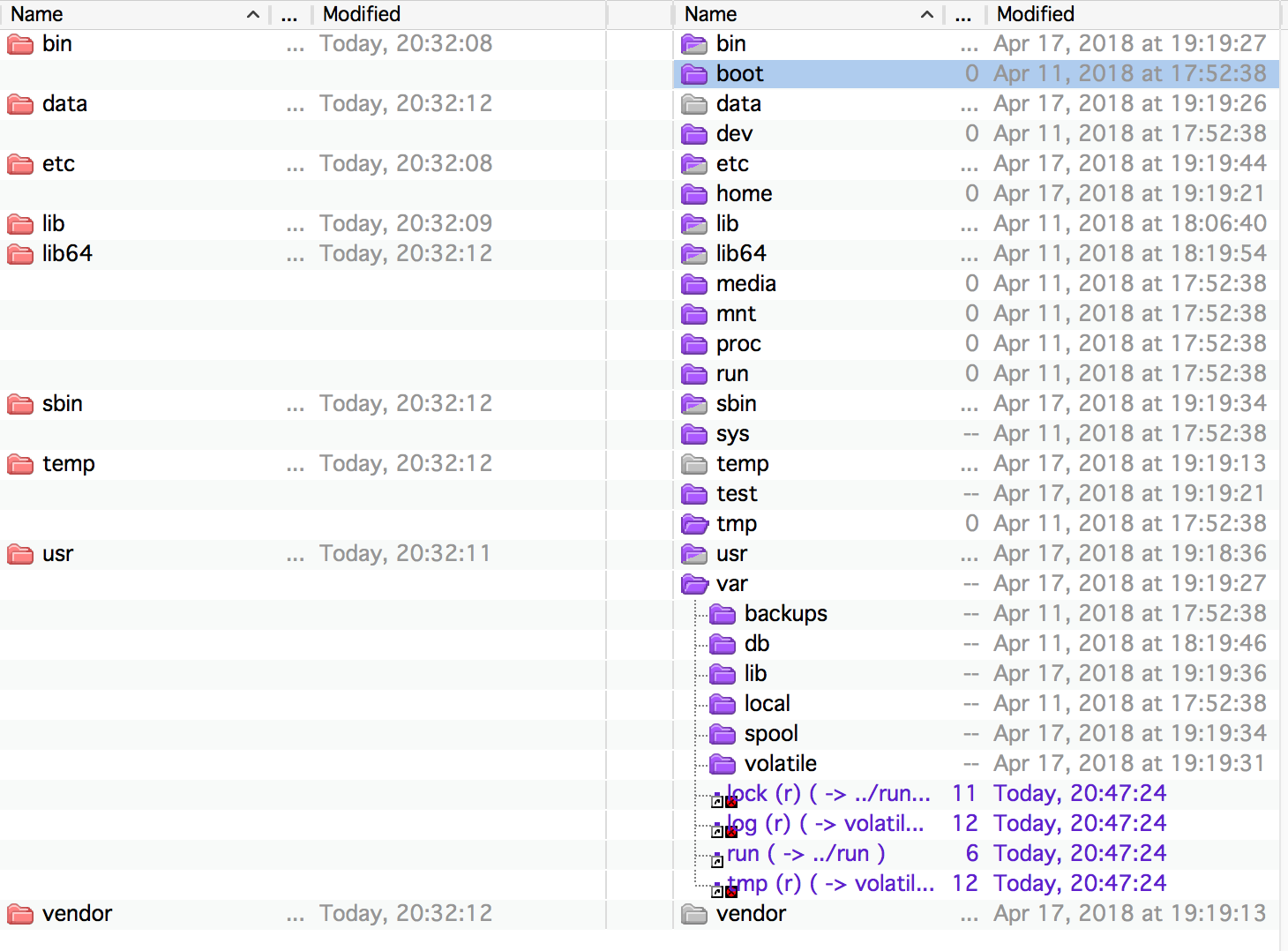Click the date 'Apr 17, 2018 at 19:19:26'

click(x=1130, y=104)
